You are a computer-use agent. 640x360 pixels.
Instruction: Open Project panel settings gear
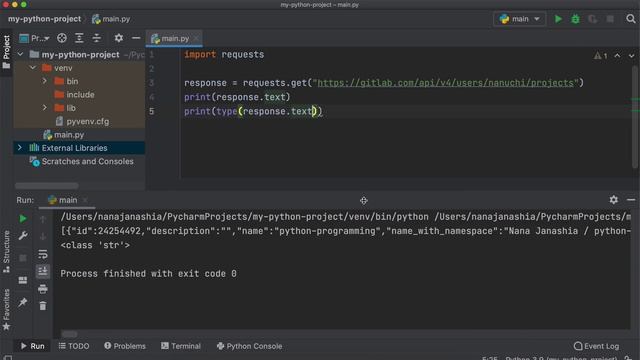click(119, 38)
